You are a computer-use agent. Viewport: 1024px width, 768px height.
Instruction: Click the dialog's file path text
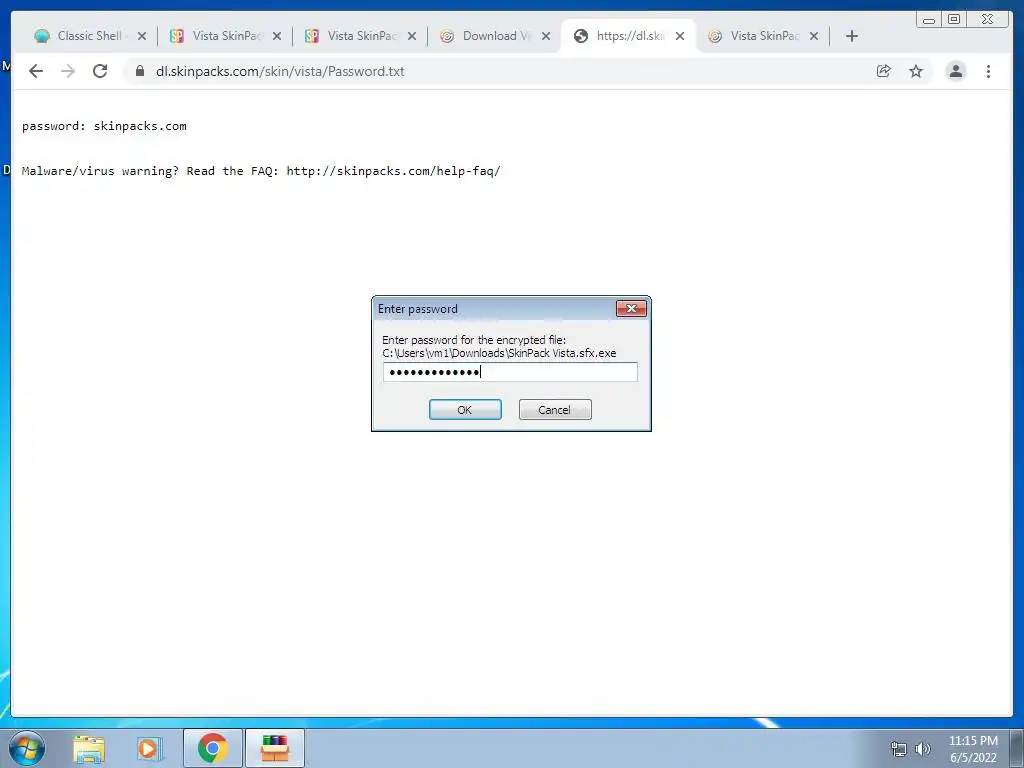point(499,353)
